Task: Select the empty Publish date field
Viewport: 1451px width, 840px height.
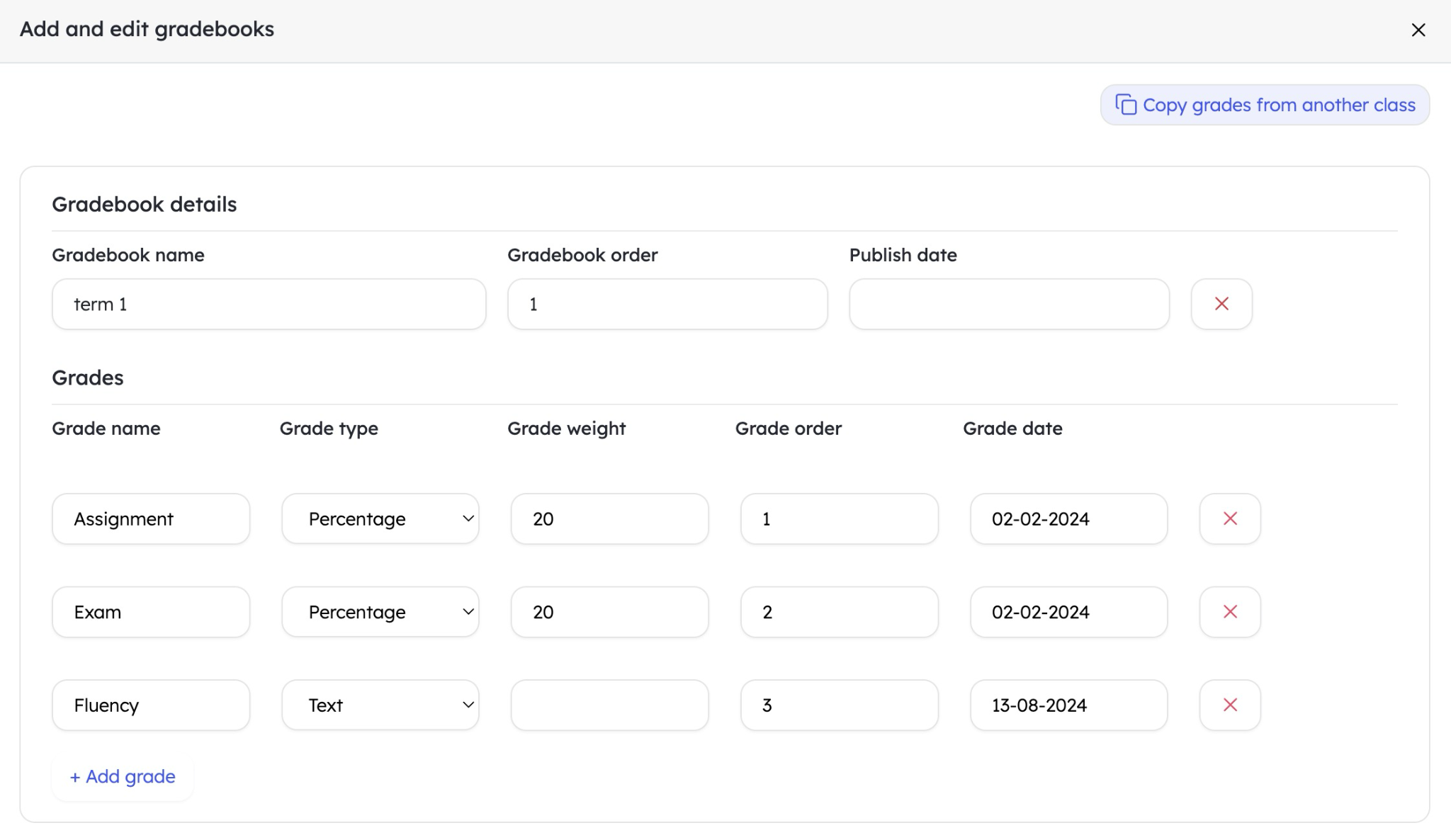Action: pos(1009,304)
